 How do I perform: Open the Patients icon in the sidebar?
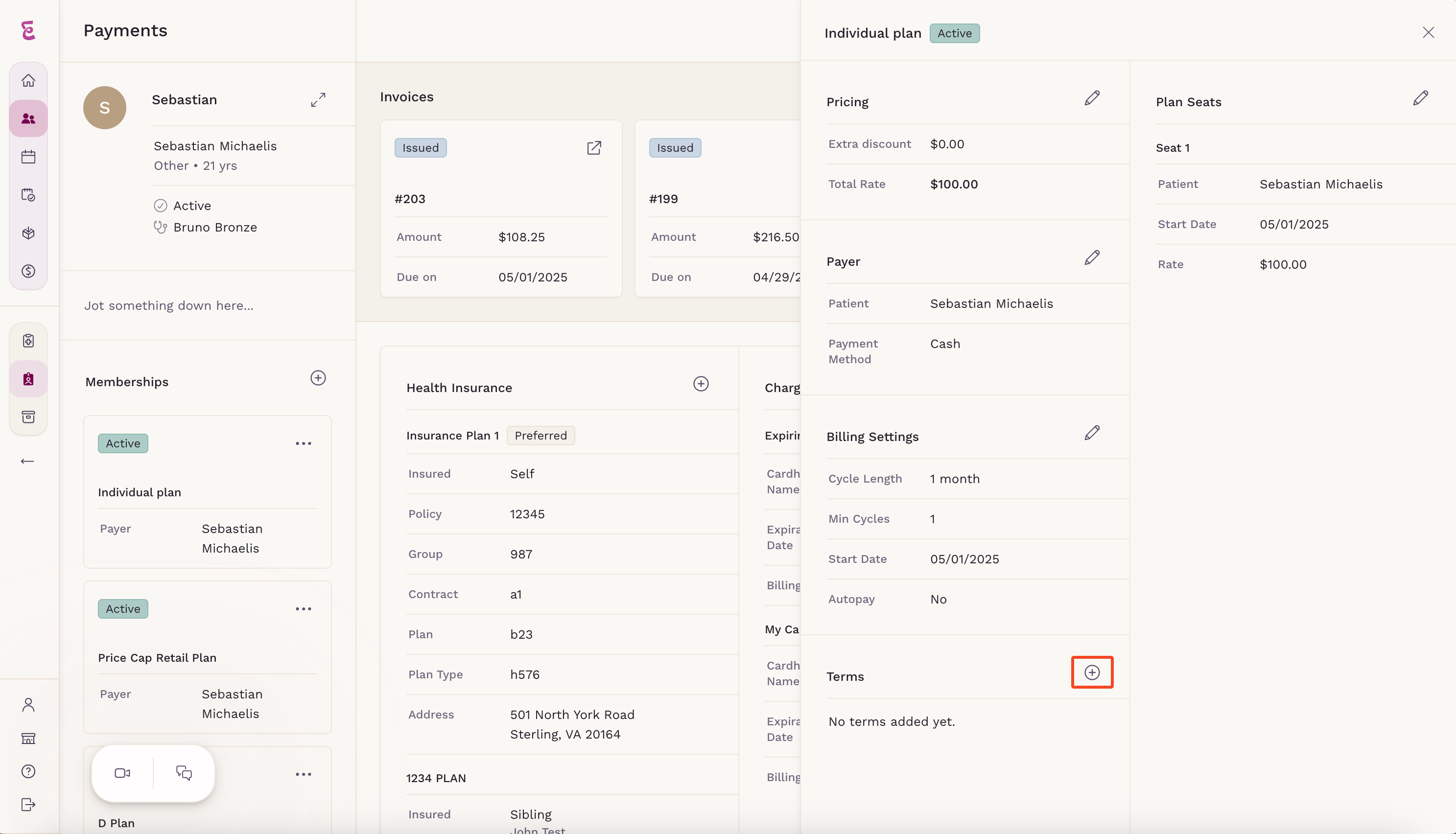(x=28, y=118)
